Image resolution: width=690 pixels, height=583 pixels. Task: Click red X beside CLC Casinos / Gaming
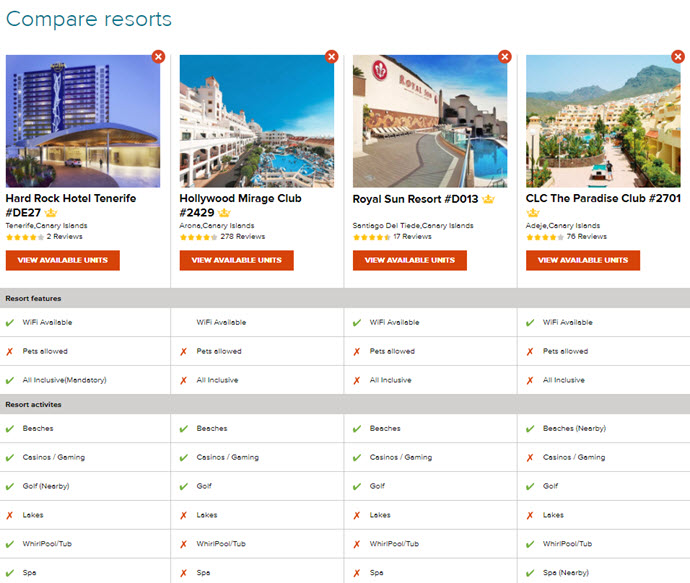point(530,458)
